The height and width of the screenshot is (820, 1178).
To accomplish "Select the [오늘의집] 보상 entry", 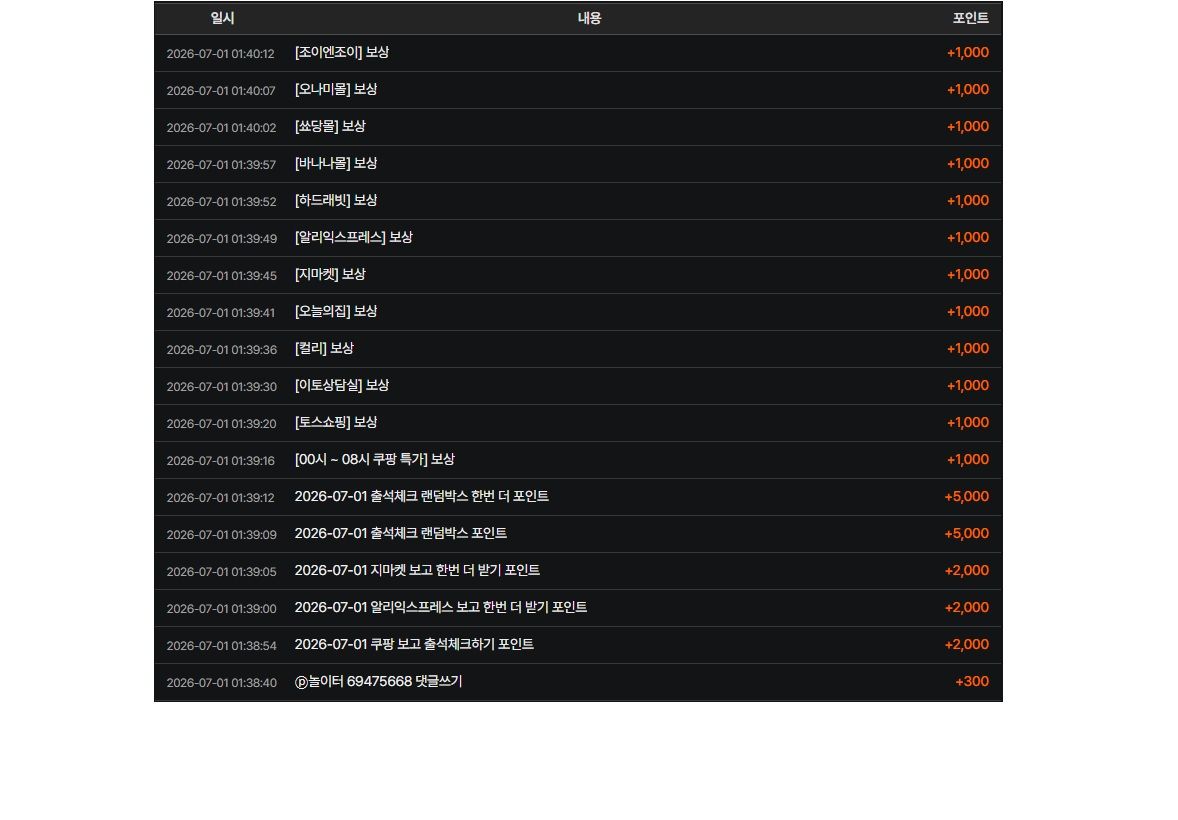I will (x=336, y=311).
